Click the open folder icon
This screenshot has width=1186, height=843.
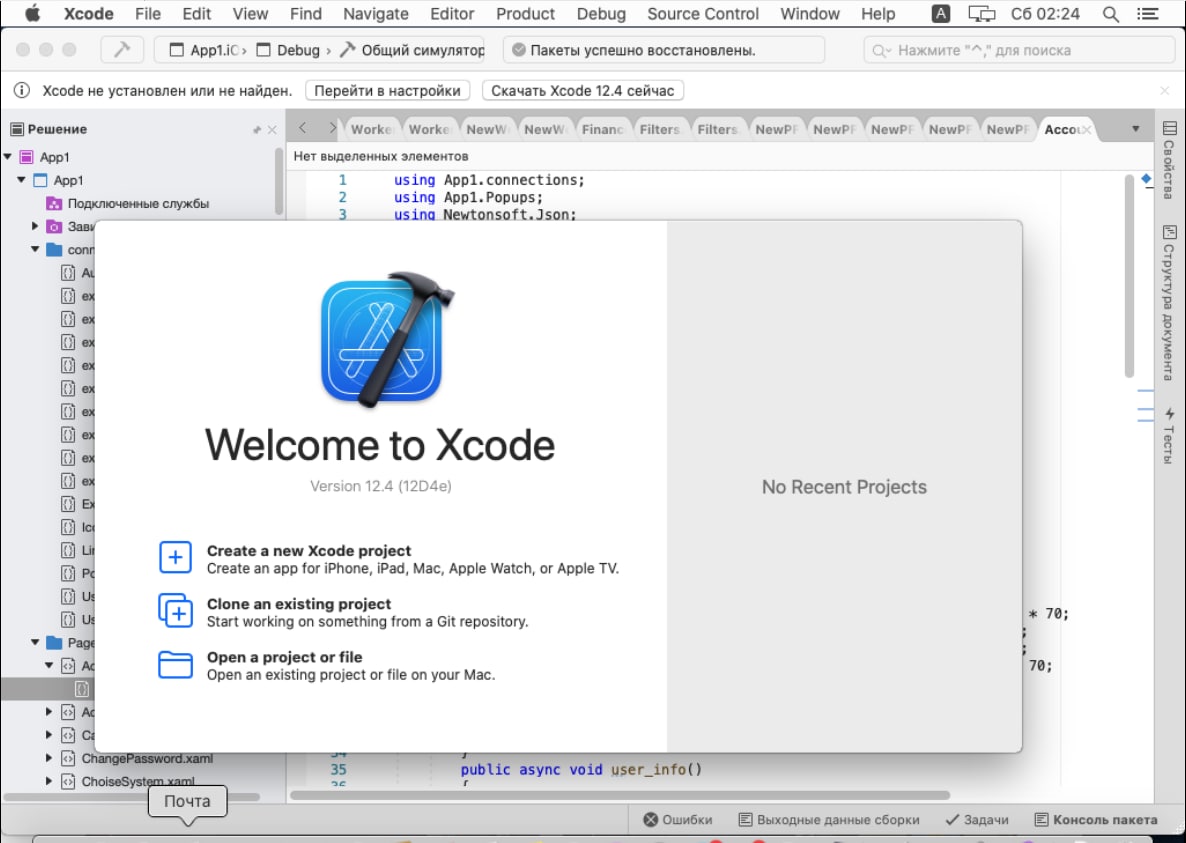click(x=175, y=665)
